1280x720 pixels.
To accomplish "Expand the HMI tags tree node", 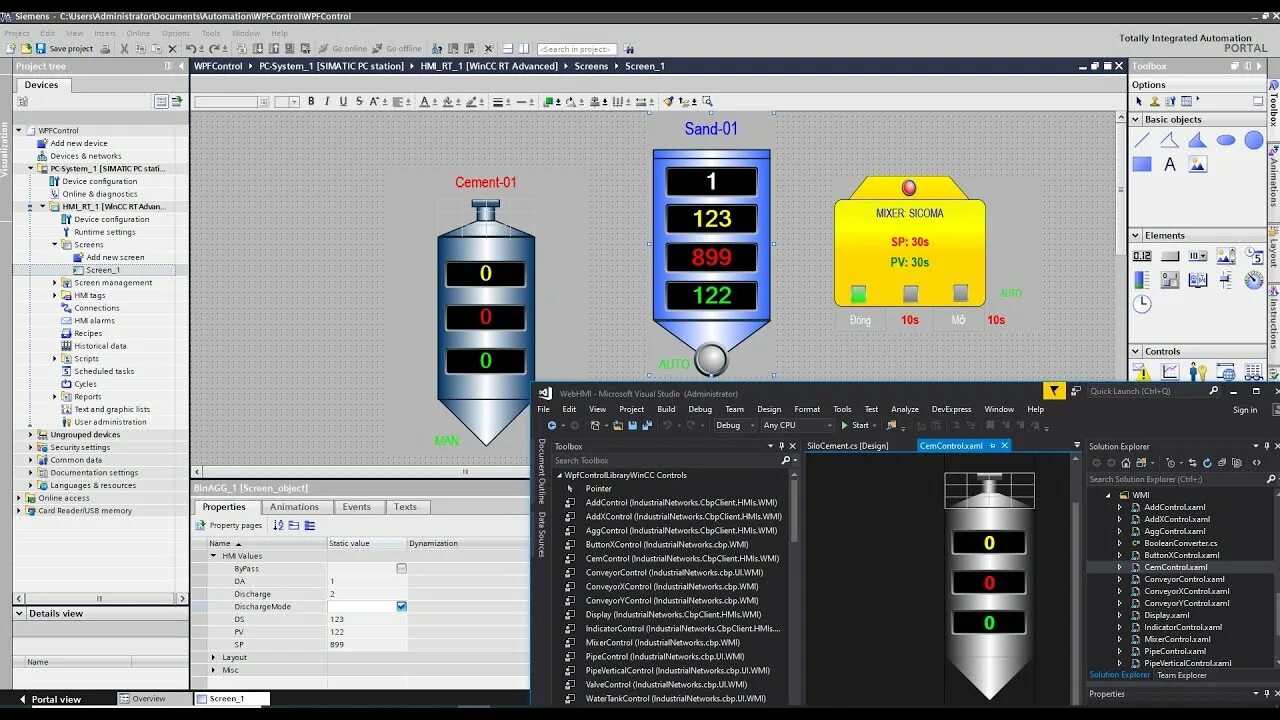I will pos(55,295).
